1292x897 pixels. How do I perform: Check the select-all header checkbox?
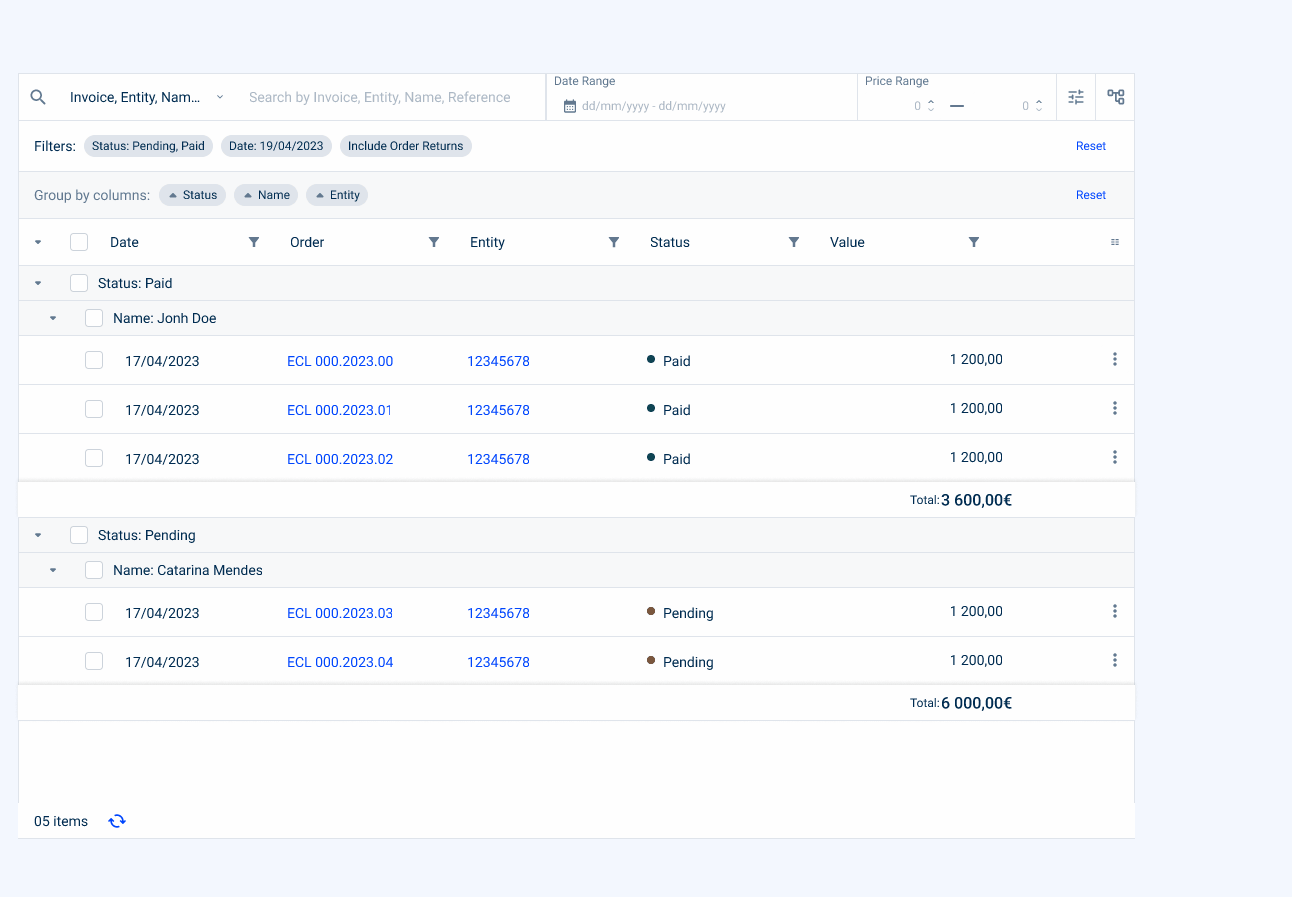pyautogui.click(x=79, y=242)
